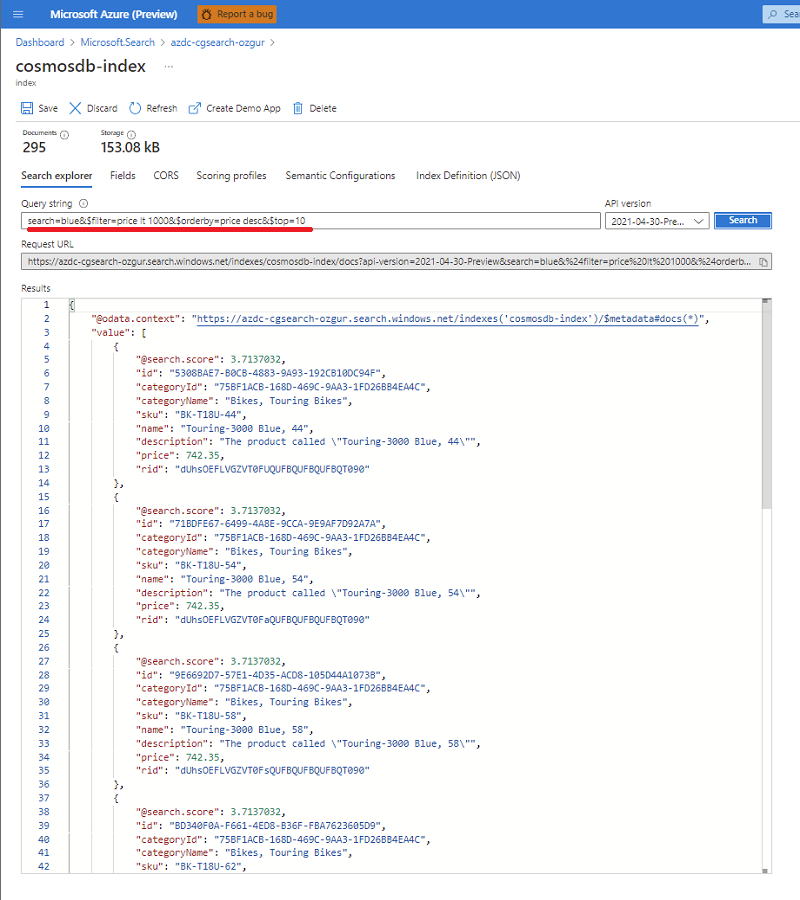Run the query with the Search button
Image resolution: width=800 pixels, height=900 pixels.
pyautogui.click(x=742, y=220)
